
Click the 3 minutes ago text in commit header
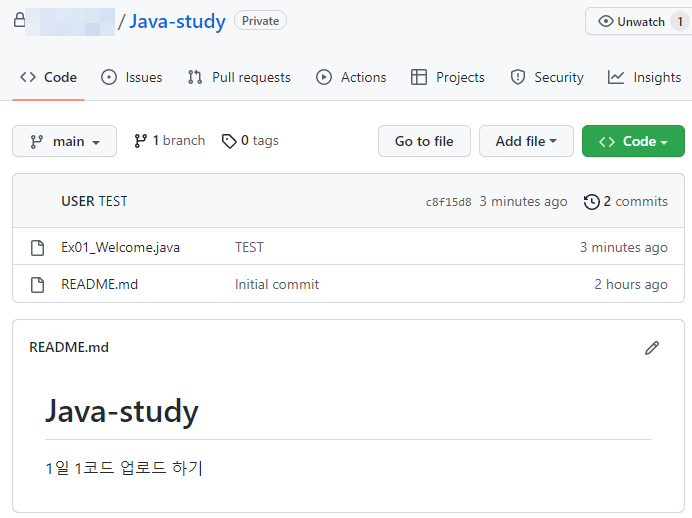click(x=523, y=201)
